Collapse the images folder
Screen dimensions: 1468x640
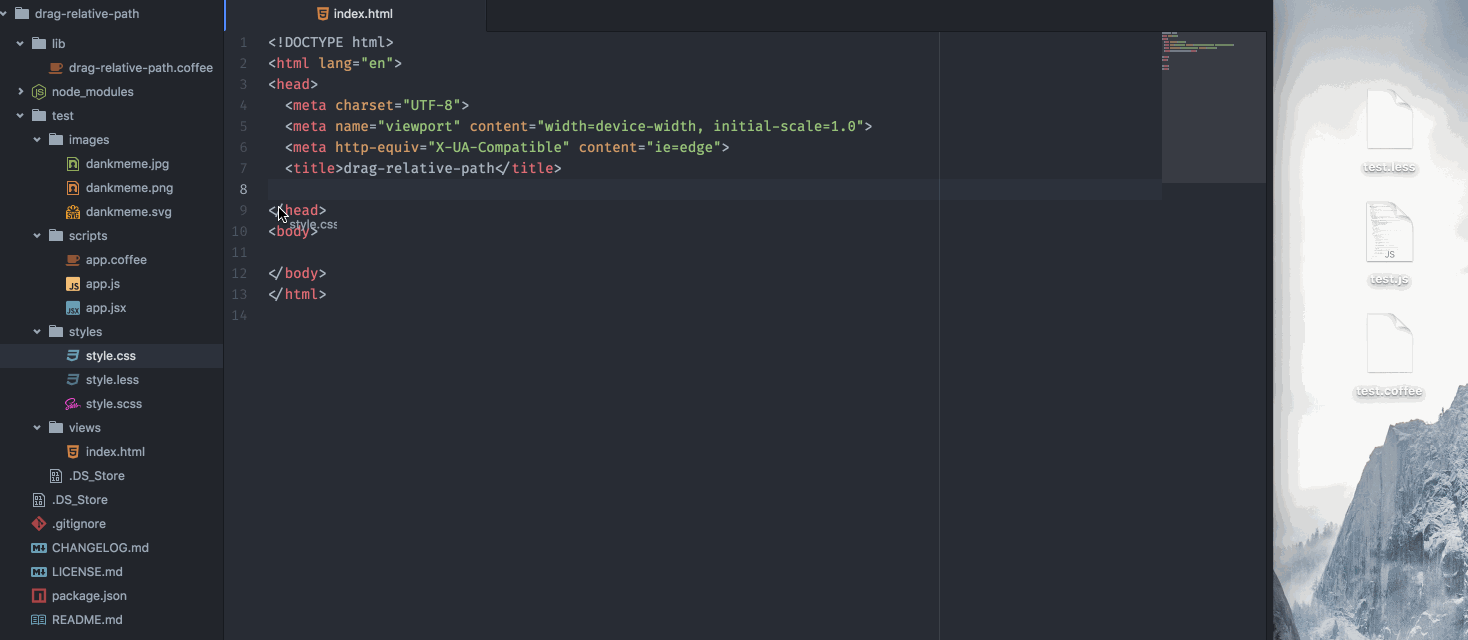pyautogui.click(x=38, y=140)
